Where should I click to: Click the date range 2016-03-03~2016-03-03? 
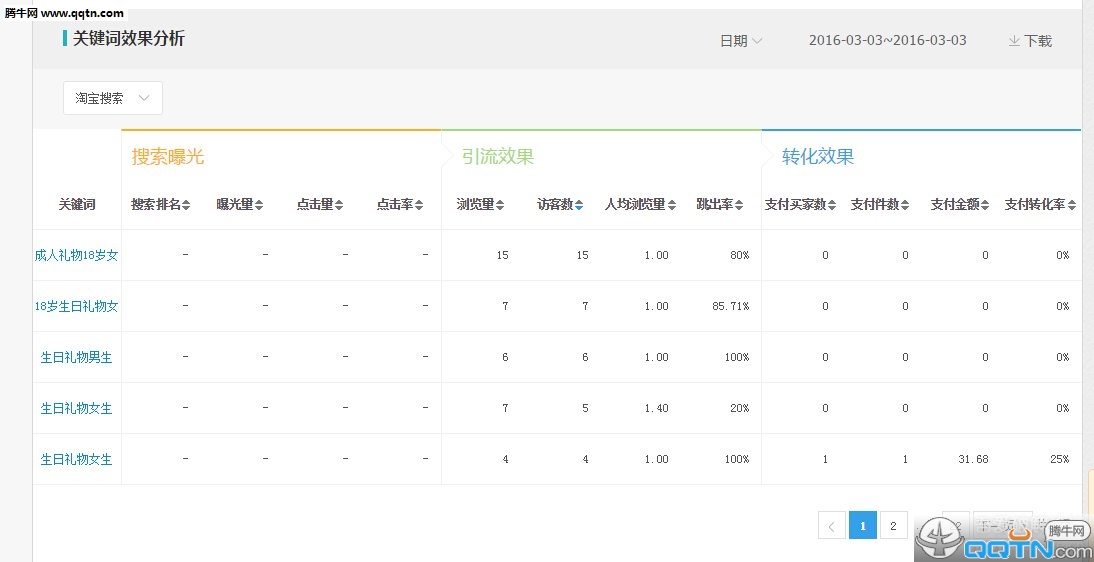887,40
